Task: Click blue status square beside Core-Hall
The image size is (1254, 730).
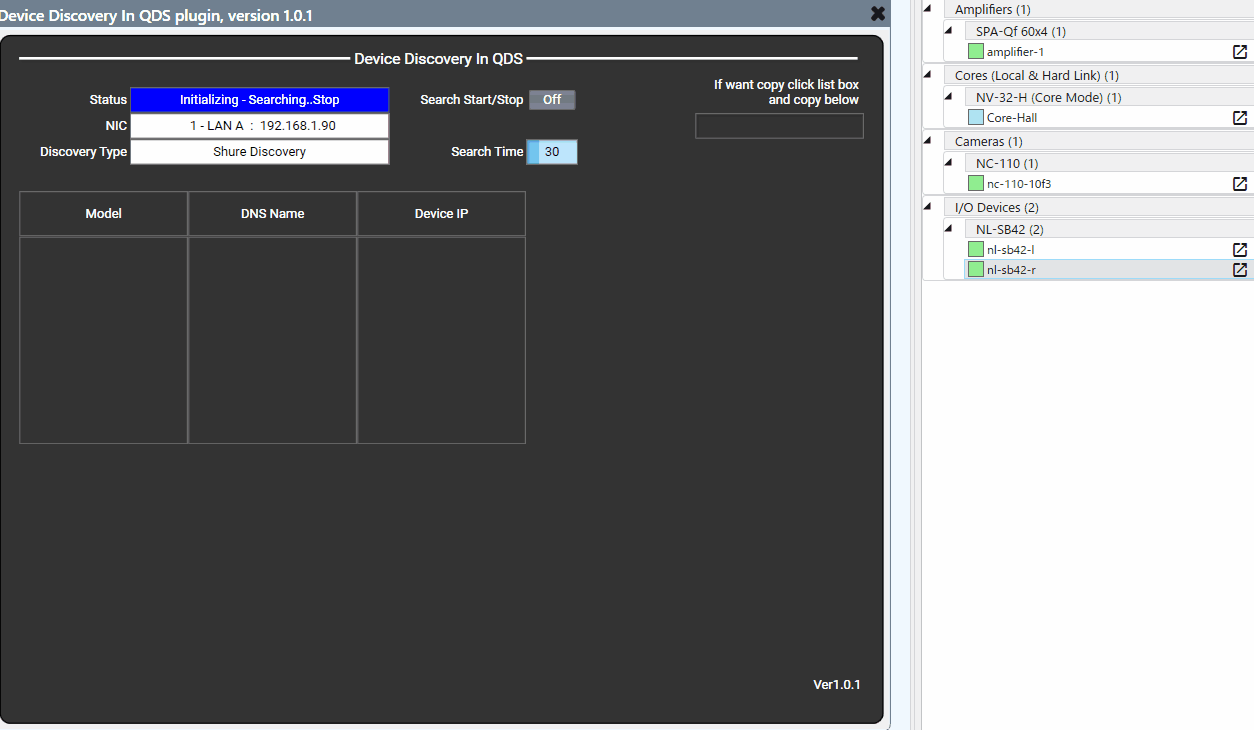Action: (x=976, y=118)
